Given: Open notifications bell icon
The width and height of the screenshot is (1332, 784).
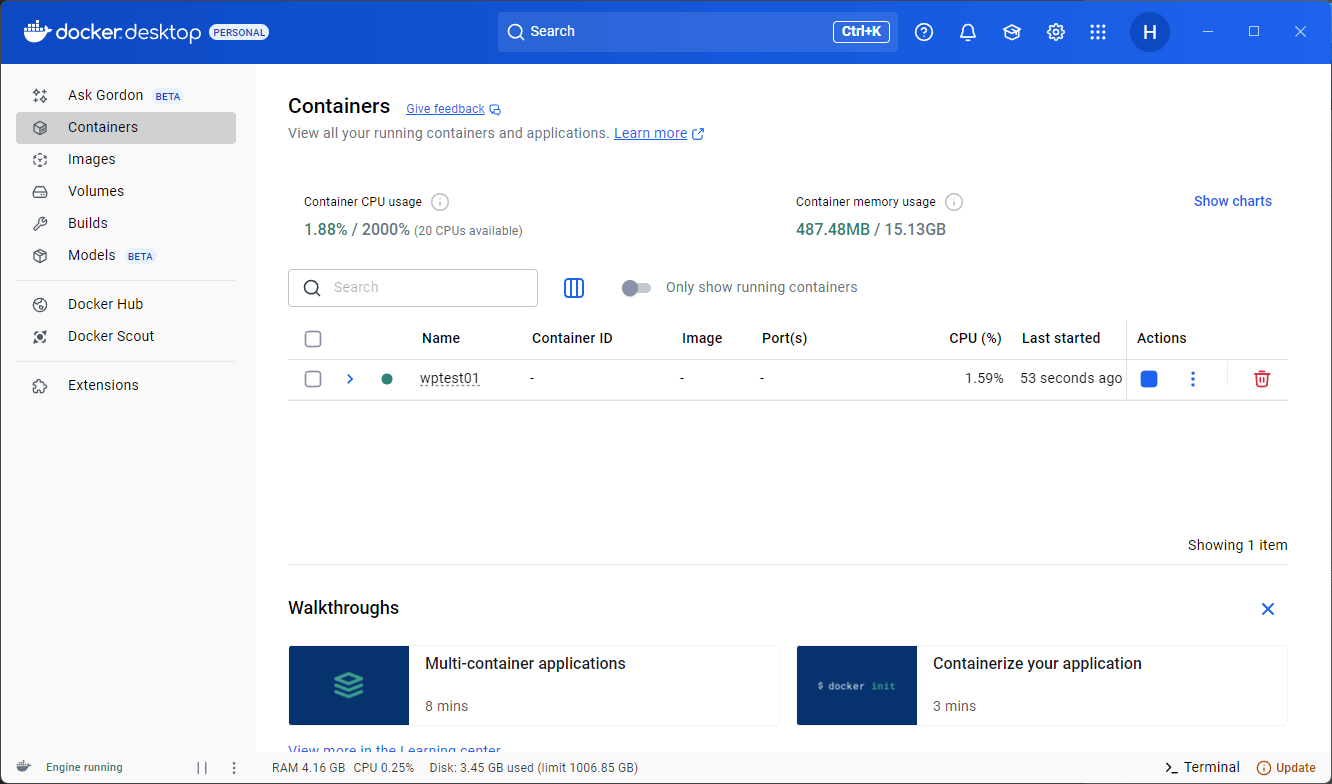Looking at the screenshot, I should pyautogui.click(x=968, y=32).
